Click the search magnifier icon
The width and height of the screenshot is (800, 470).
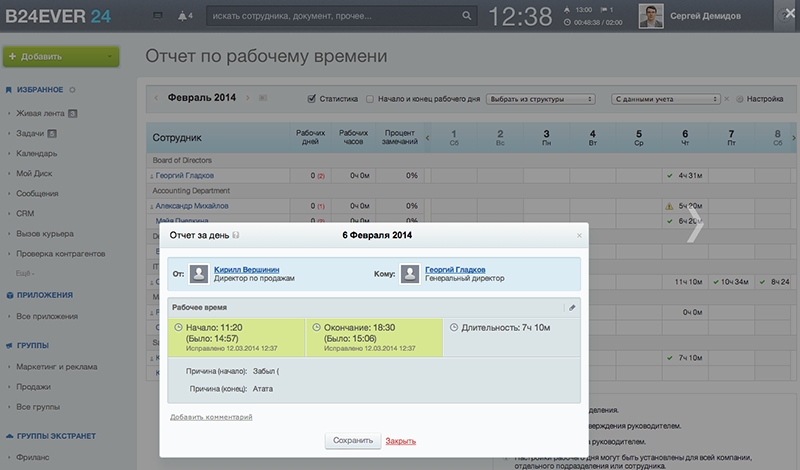tap(467, 16)
